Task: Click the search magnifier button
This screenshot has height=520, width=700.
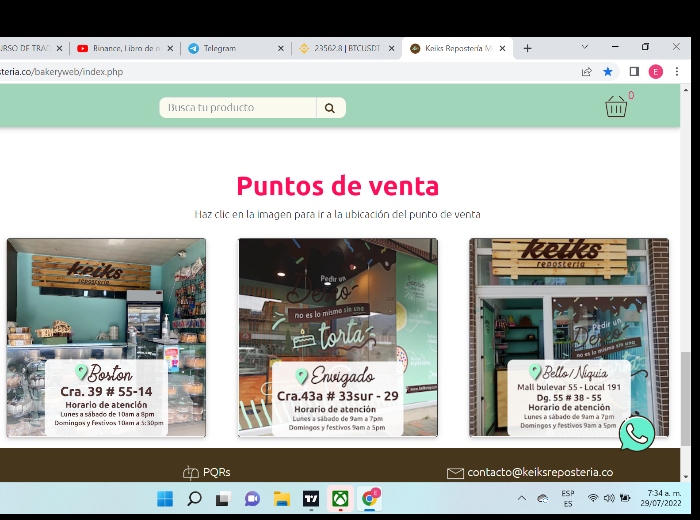Action: 330,108
